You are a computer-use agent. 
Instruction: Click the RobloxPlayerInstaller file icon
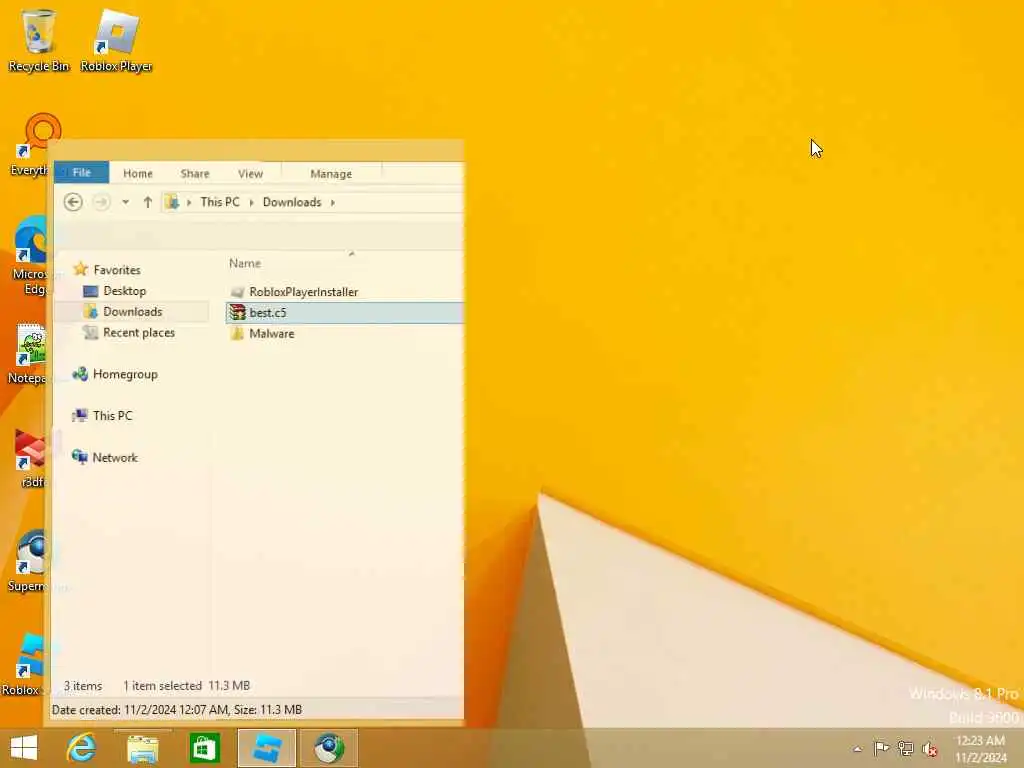(x=237, y=292)
